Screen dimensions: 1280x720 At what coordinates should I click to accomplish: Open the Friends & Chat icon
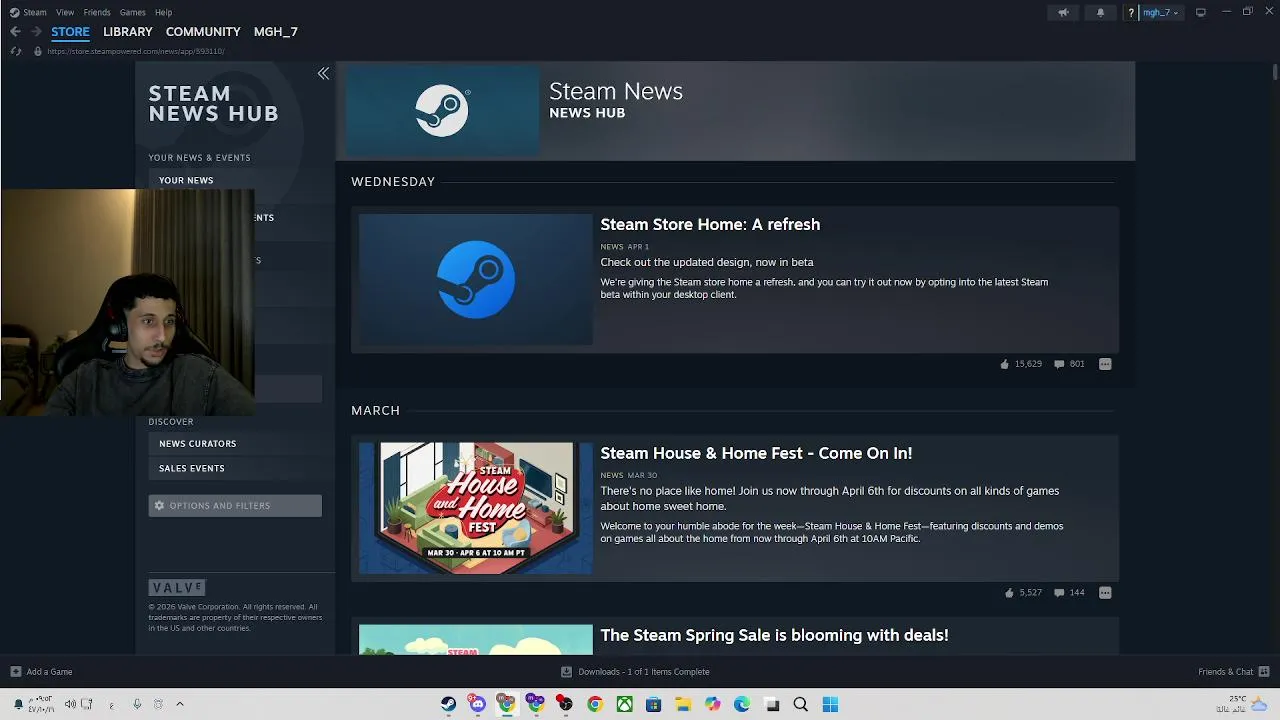click(1264, 672)
